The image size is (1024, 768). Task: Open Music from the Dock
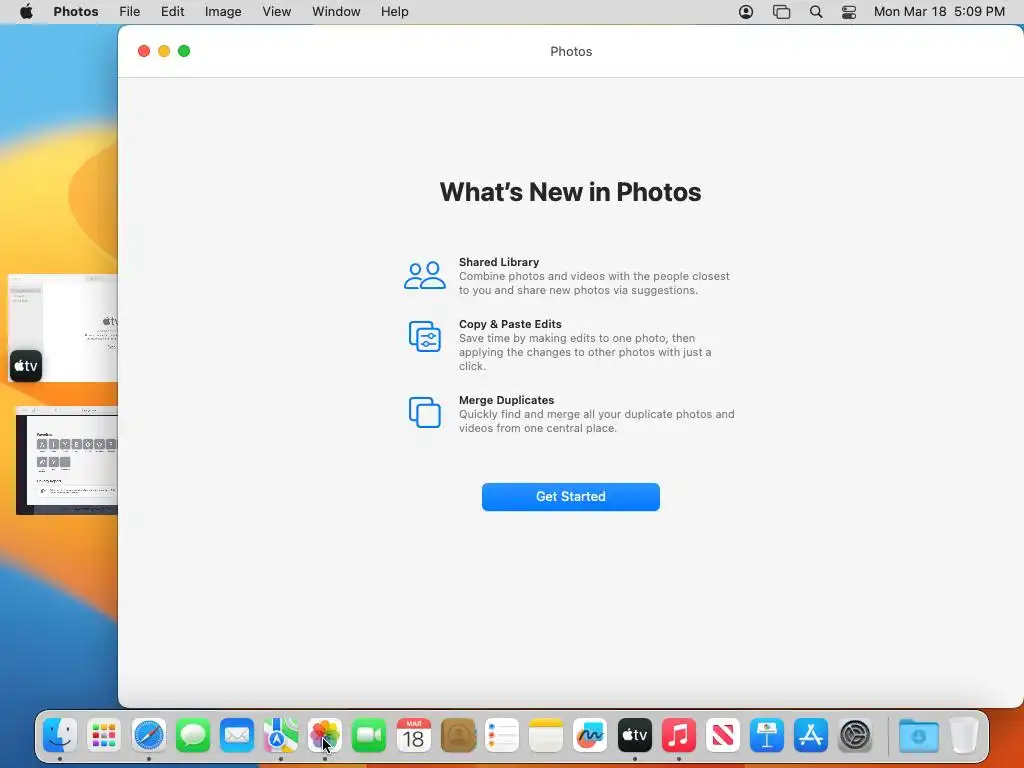pyautogui.click(x=679, y=735)
